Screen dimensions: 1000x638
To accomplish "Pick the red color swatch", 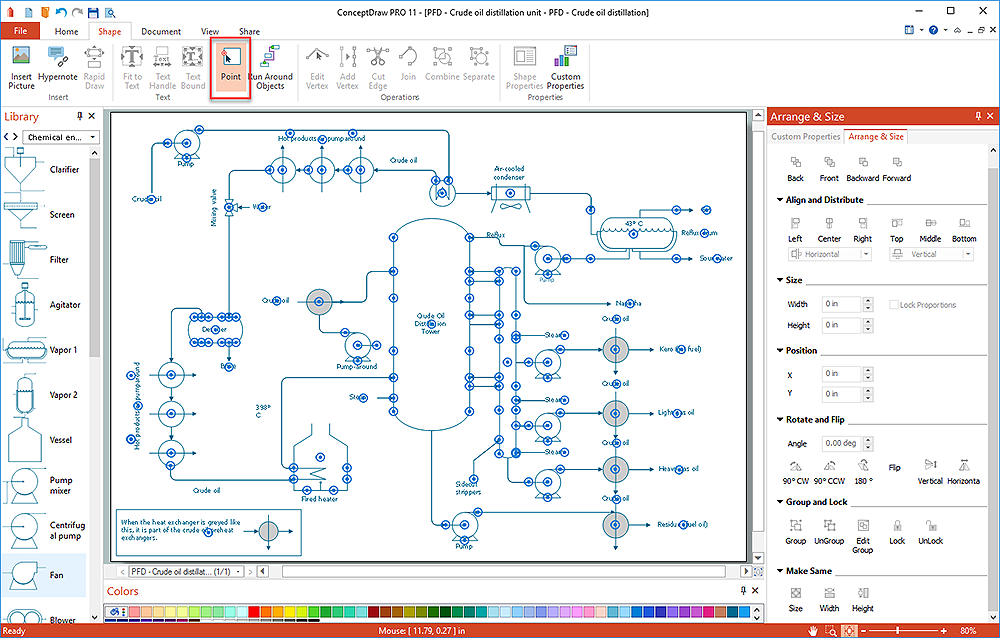I will [x=255, y=611].
